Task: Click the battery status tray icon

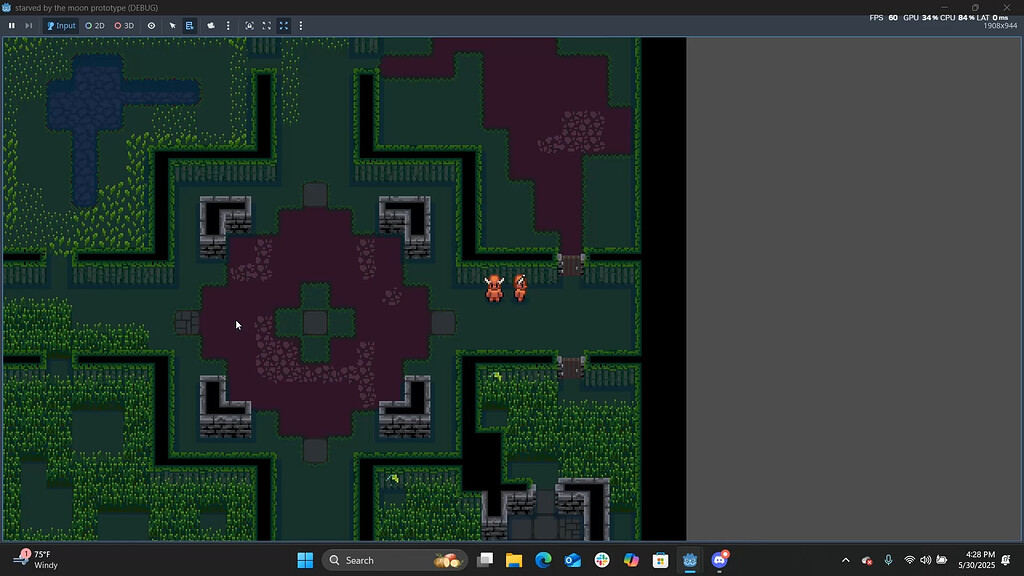Action: [942, 560]
